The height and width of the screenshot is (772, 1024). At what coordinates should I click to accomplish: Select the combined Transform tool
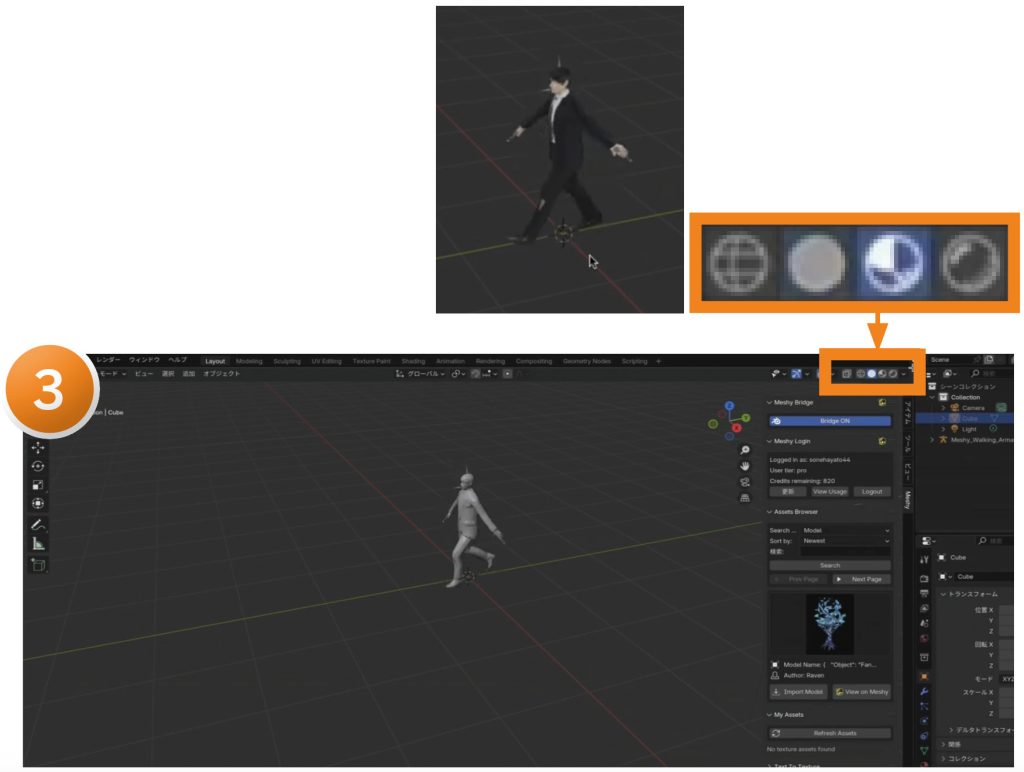[x=38, y=504]
